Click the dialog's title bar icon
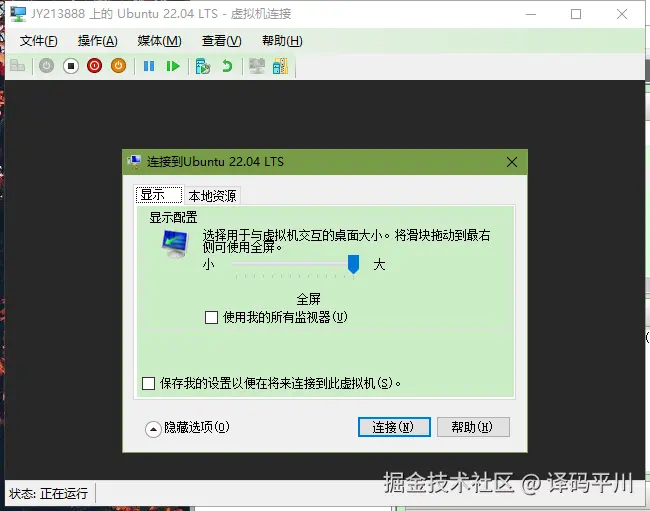Screen dimensions: 650x511 (134, 162)
